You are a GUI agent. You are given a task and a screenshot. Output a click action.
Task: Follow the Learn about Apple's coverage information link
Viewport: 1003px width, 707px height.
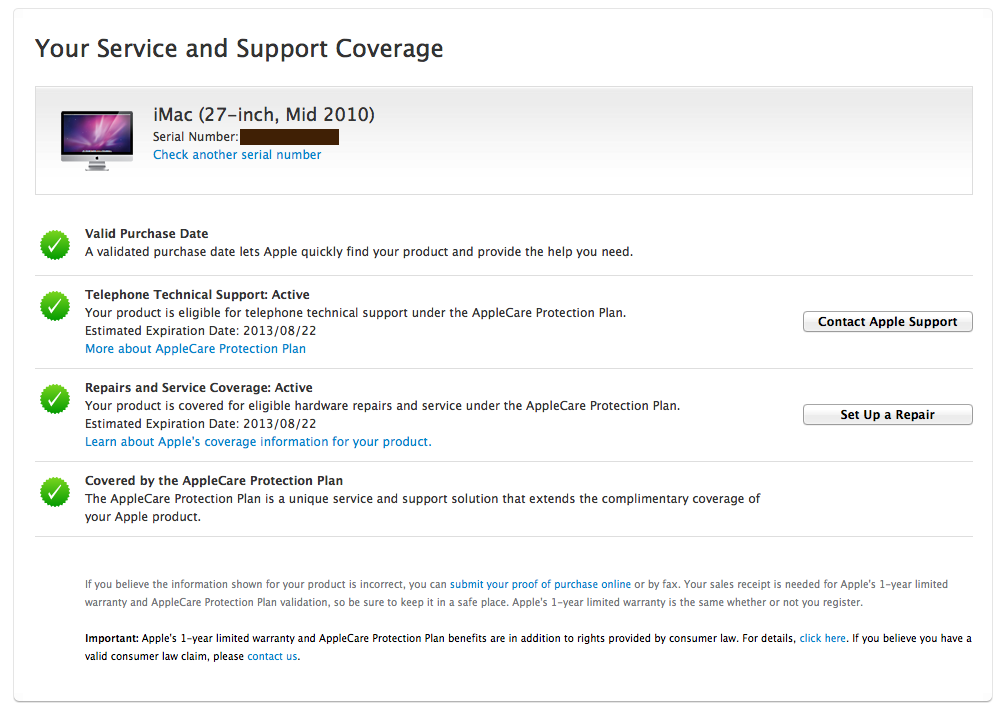(258, 442)
